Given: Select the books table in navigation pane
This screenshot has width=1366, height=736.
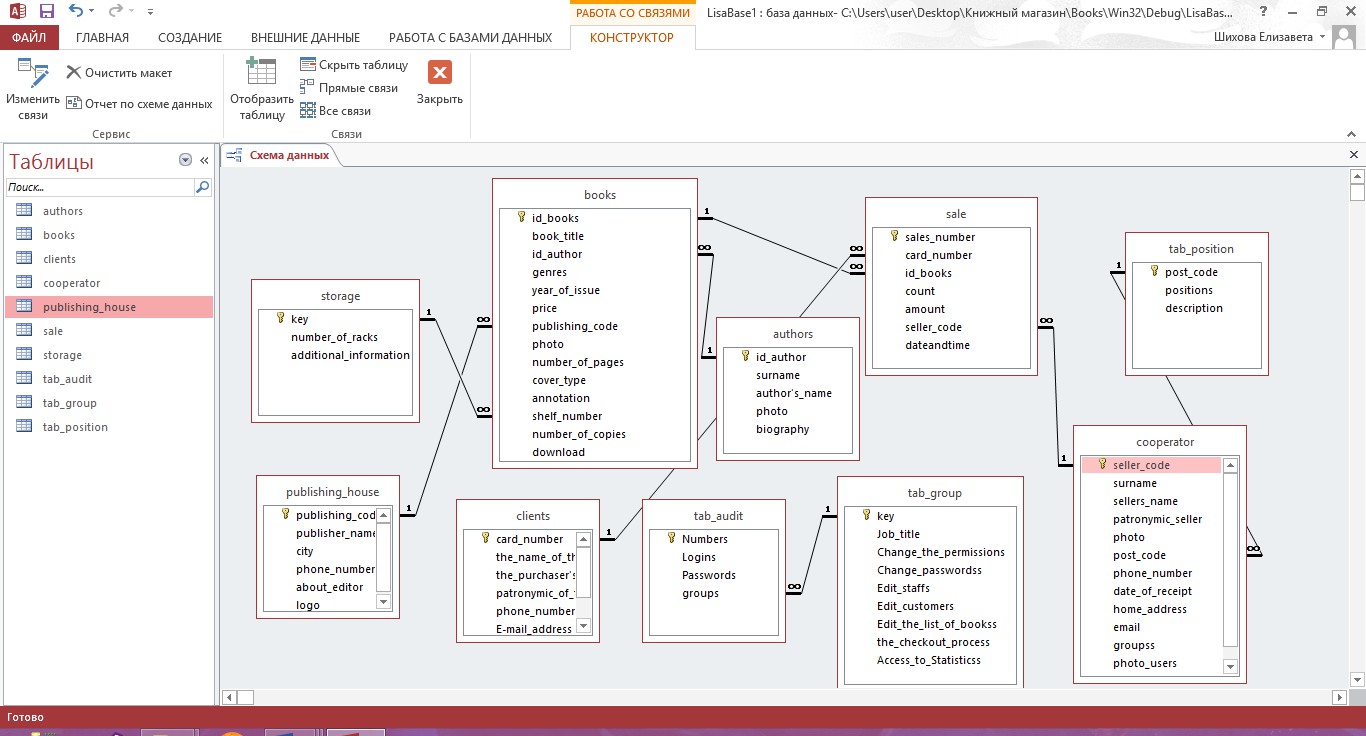Looking at the screenshot, I should [108, 235].
